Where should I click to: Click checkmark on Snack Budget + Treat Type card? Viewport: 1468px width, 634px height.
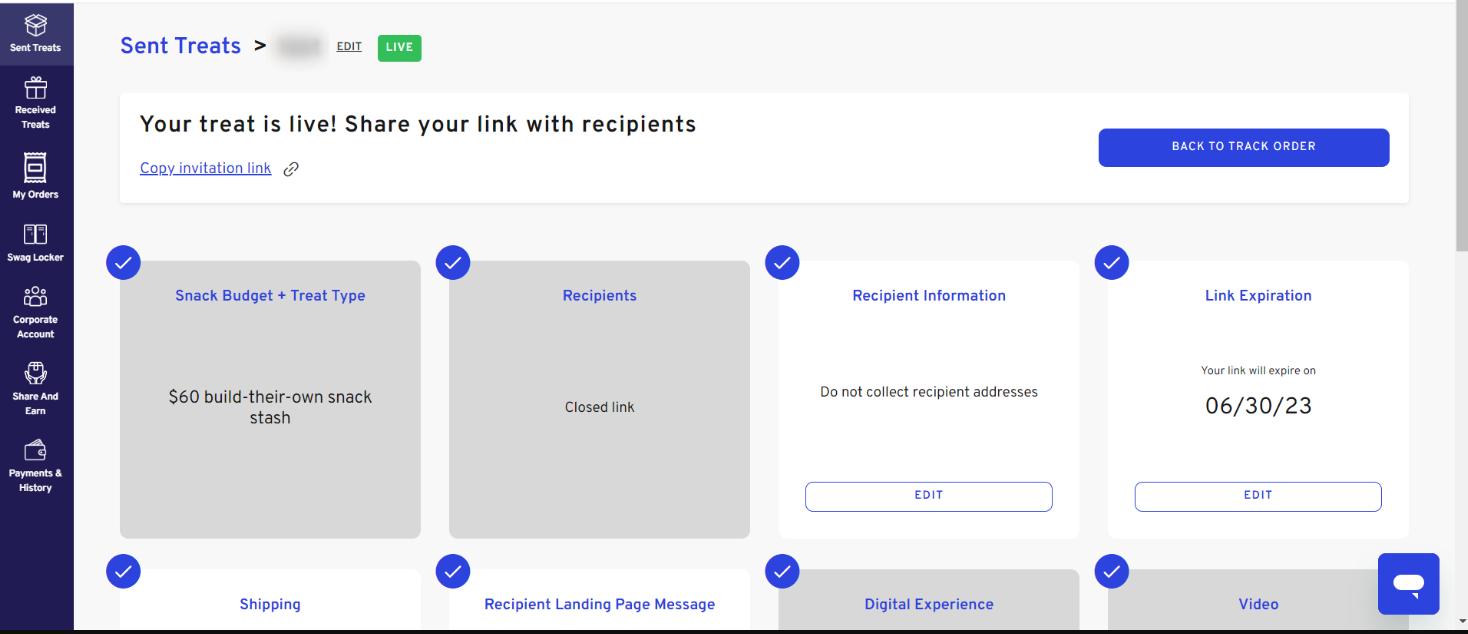click(123, 263)
